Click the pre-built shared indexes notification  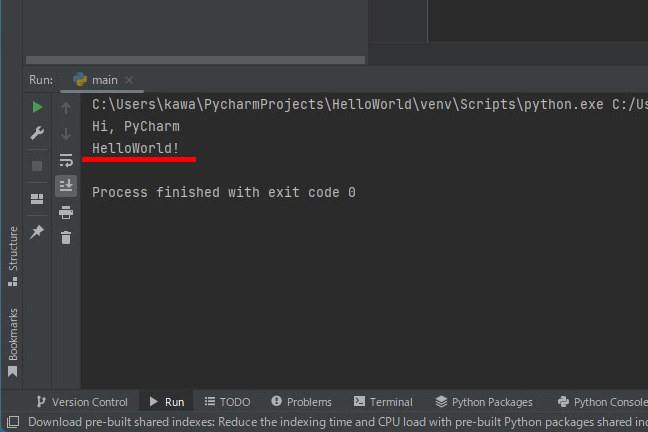[338, 422]
